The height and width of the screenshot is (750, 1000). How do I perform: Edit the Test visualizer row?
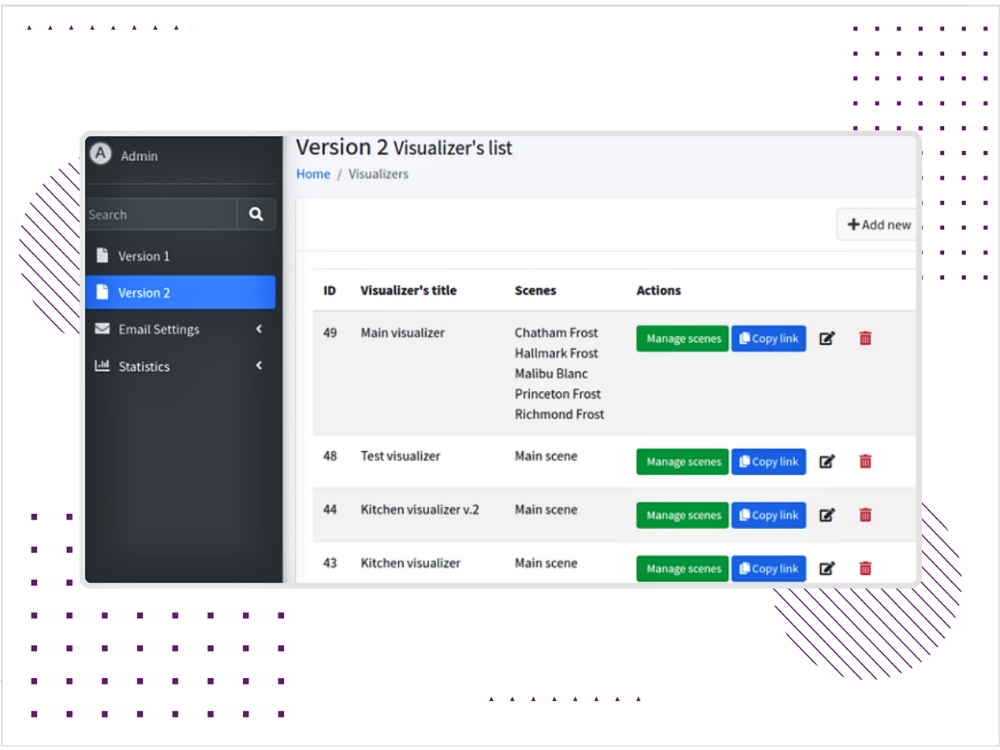click(827, 462)
